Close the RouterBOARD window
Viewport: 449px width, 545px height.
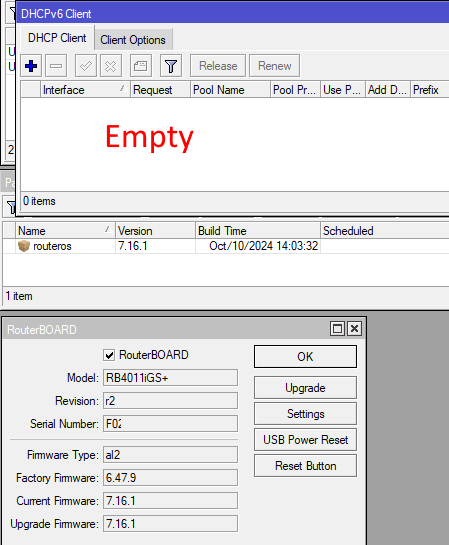point(354,328)
